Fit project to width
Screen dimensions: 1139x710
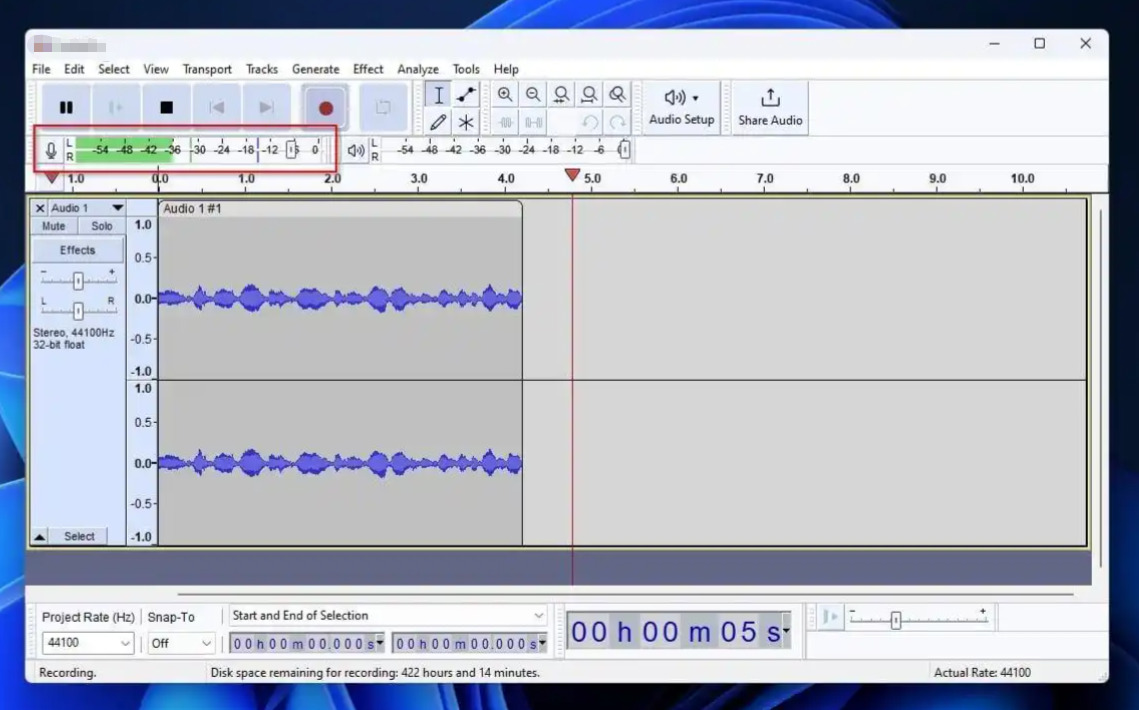point(589,94)
